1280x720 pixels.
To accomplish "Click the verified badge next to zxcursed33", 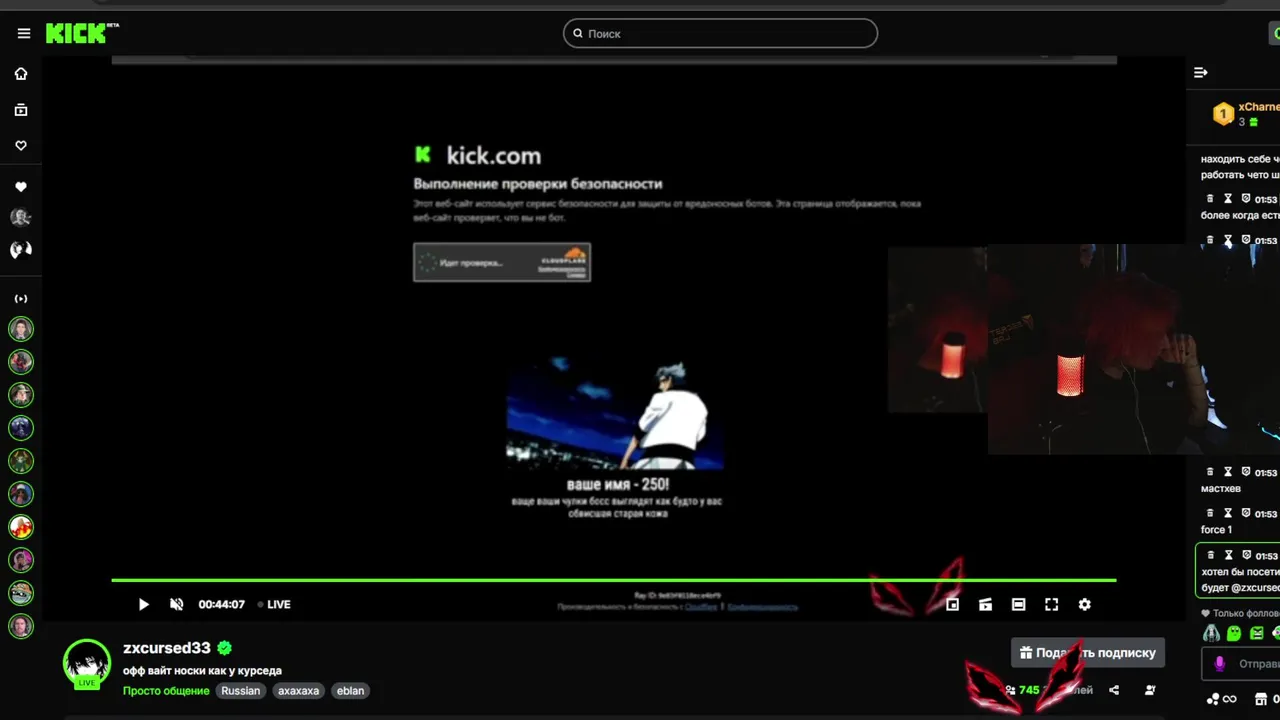I will point(225,648).
